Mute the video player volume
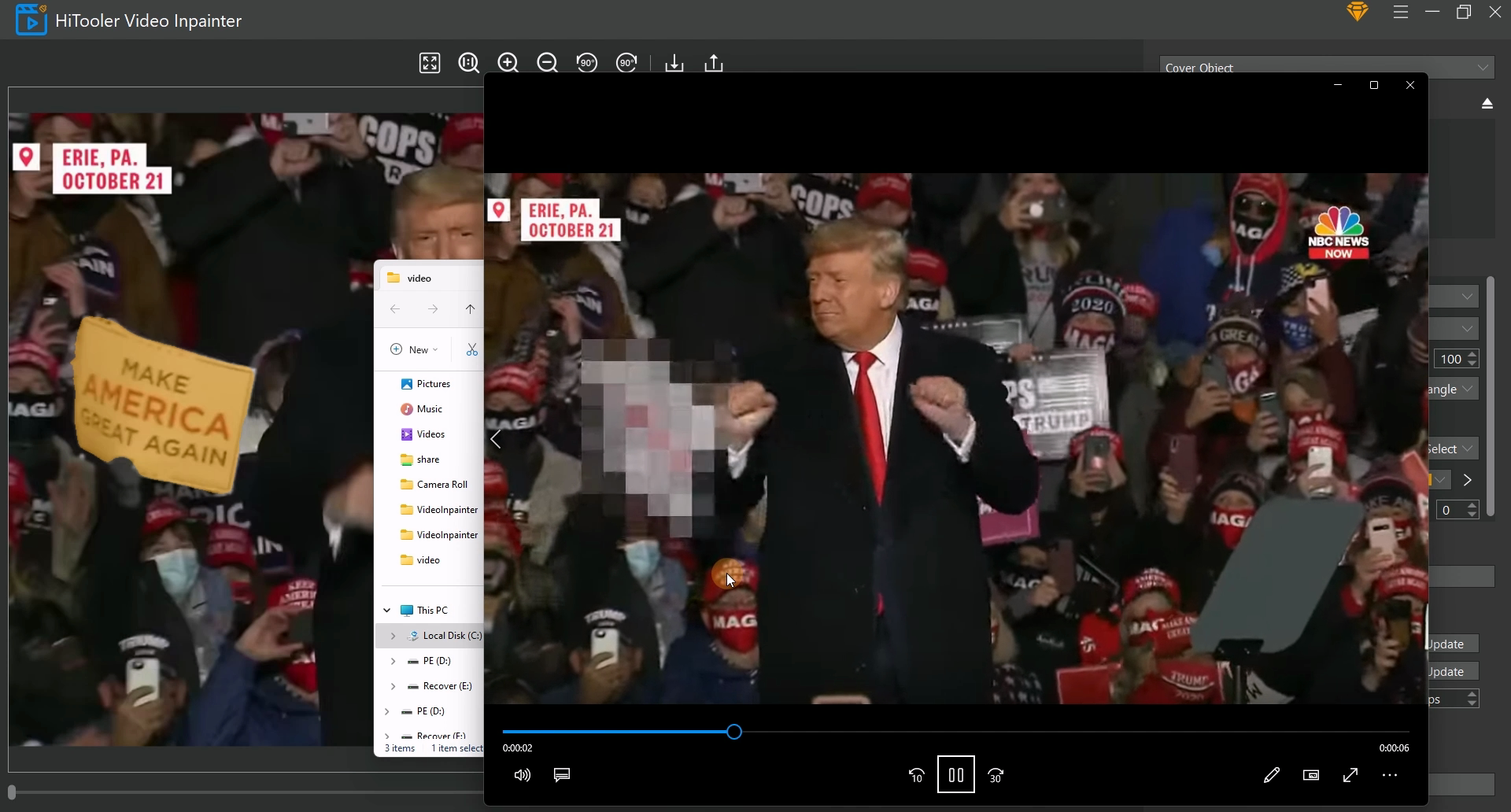Viewport: 1511px width, 812px height. click(521, 775)
